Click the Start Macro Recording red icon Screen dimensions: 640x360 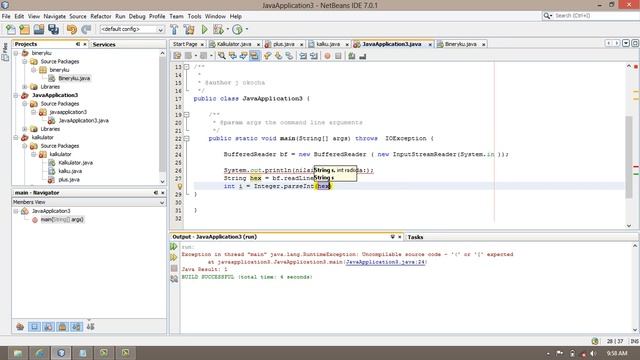pyautogui.click(x=327, y=56)
